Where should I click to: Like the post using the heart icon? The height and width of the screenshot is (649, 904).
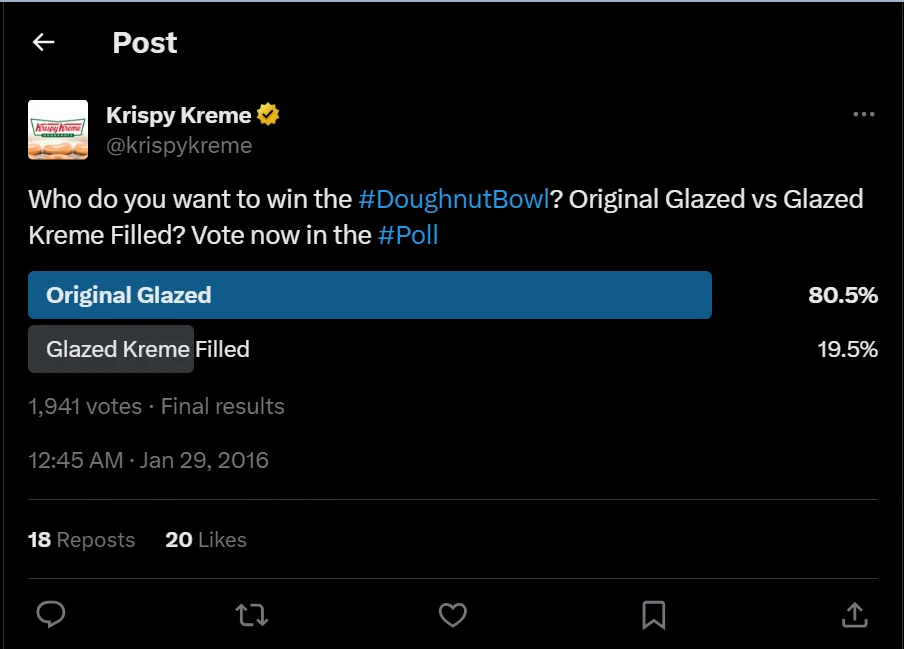tap(453, 615)
